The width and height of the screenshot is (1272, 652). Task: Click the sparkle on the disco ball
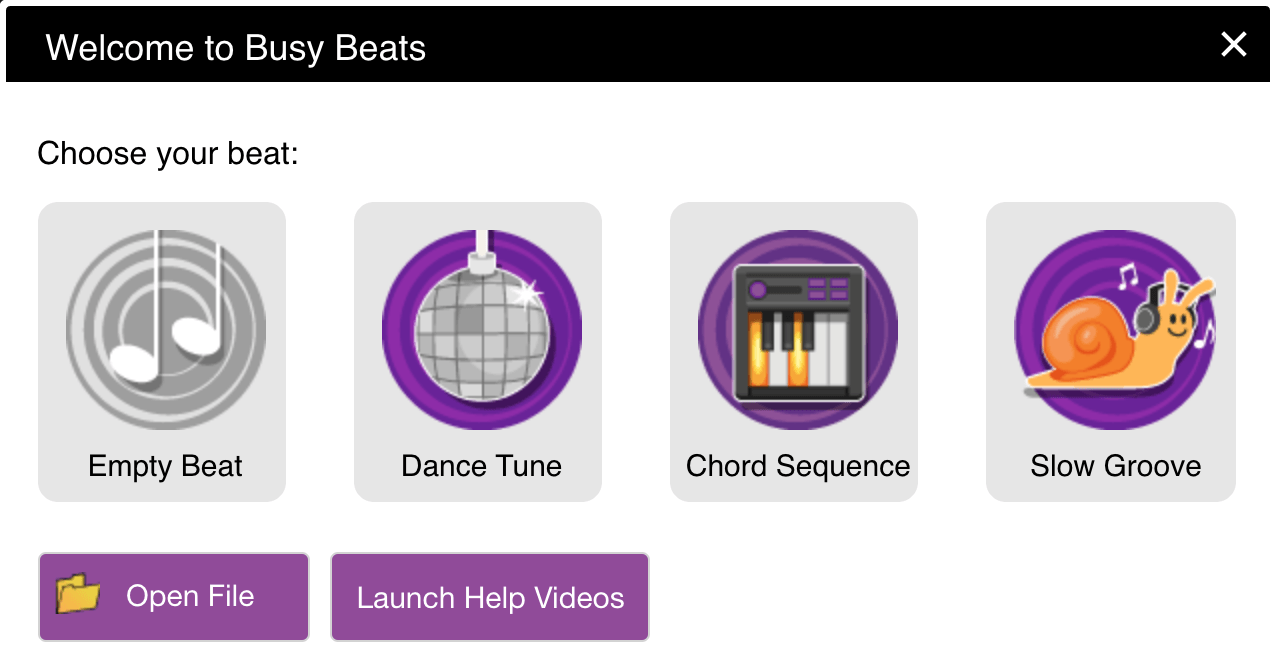(525, 294)
